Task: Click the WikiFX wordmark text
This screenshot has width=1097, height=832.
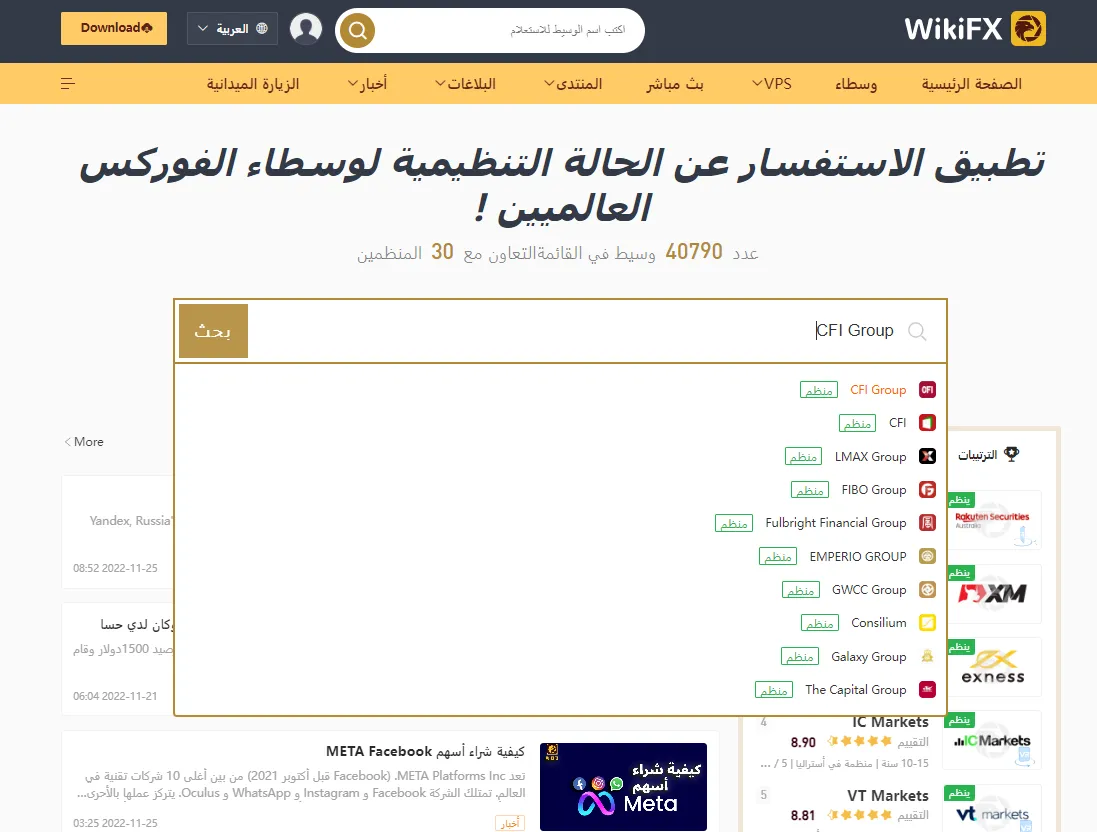Action: click(x=953, y=29)
